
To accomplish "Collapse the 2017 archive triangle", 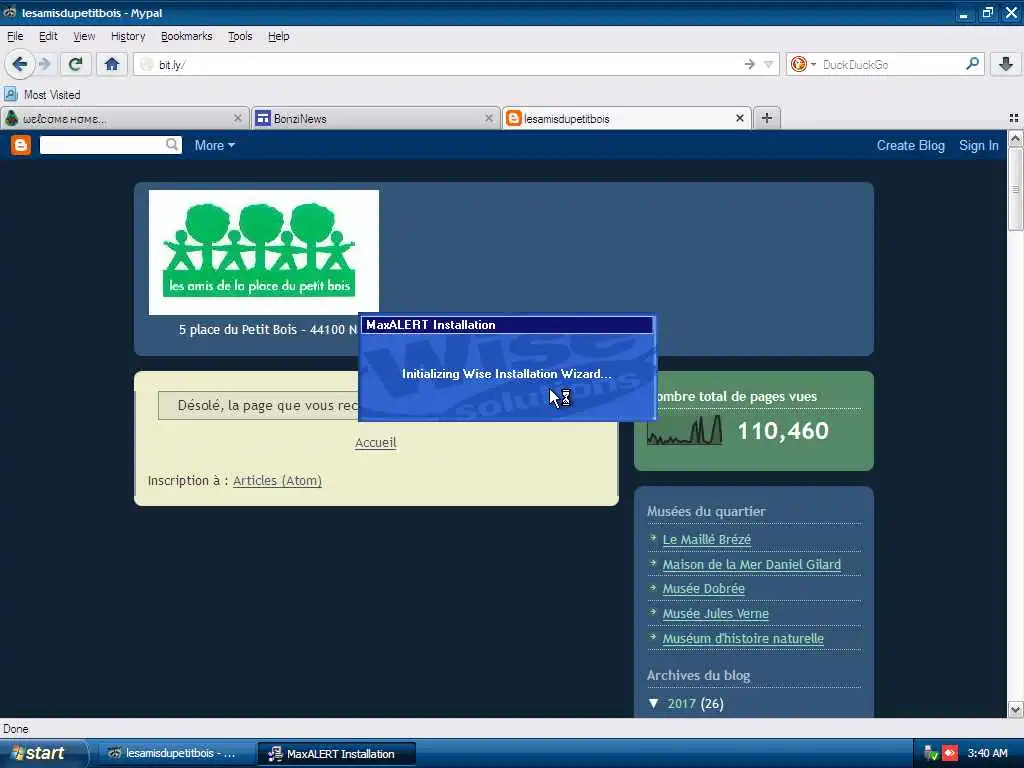I will (x=653, y=703).
